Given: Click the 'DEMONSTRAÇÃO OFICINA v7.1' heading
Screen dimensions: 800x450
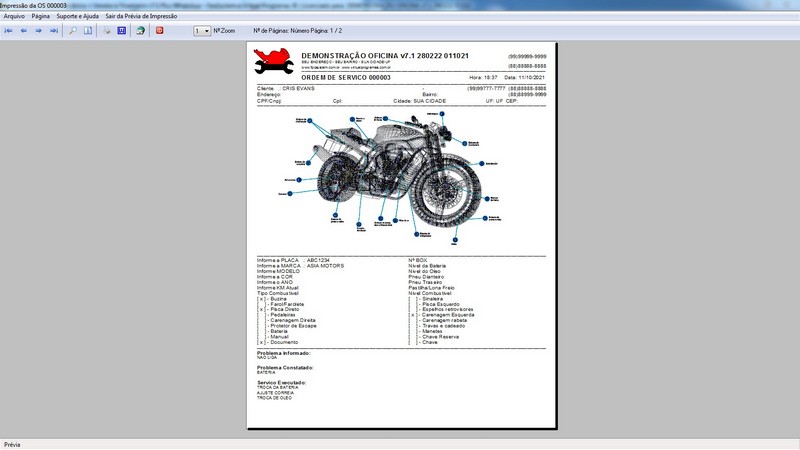Looking at the screenshot, I should (x=385, y=56).
